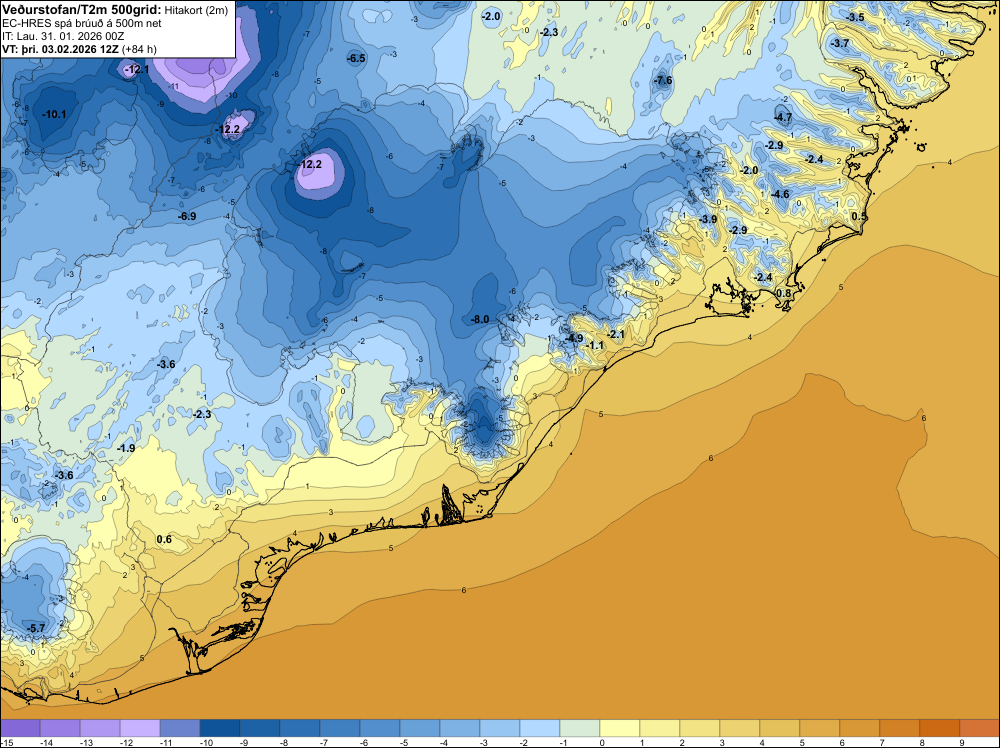The width and height of the screenshot is (1000, 748).
Task: Click the init time 'IT: Lau. 31. 01. 2026 00Z'
Action: click(x=63, y=36)
